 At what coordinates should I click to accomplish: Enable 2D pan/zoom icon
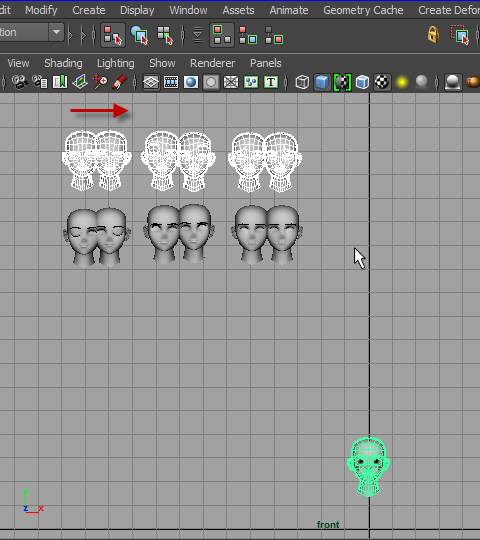[100, 82]
